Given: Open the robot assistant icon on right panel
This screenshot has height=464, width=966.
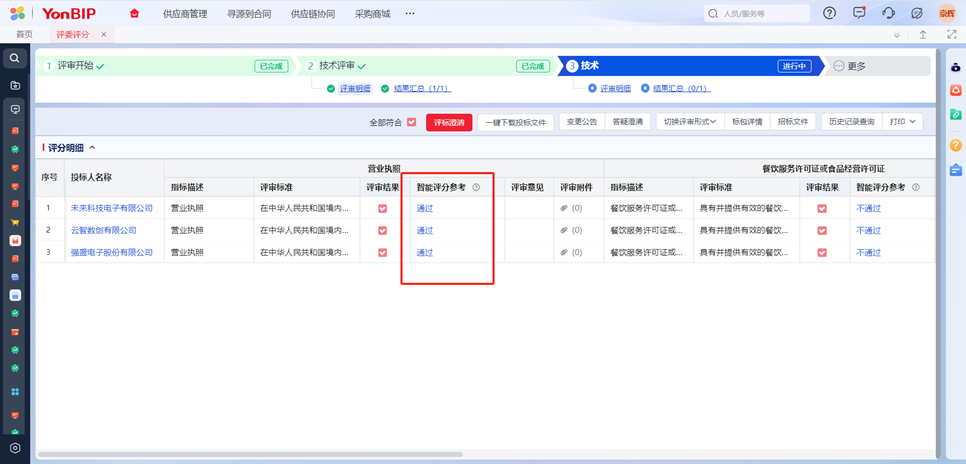Looking at the screenshot, I should point(956,68).
